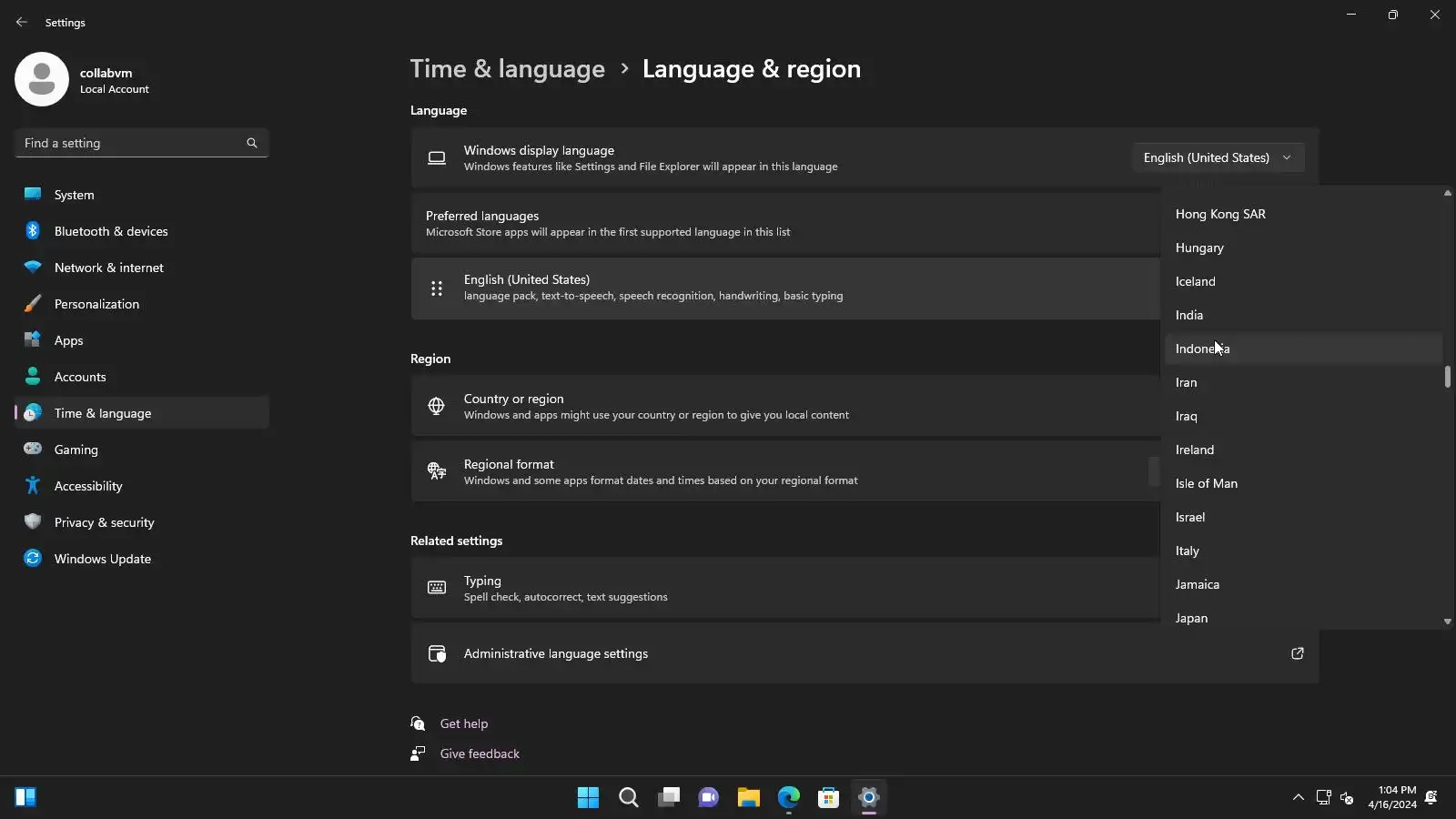Open the notification bell in system tray
The height and width of the screenshot is (819, 1456).
pos(1431,798)
